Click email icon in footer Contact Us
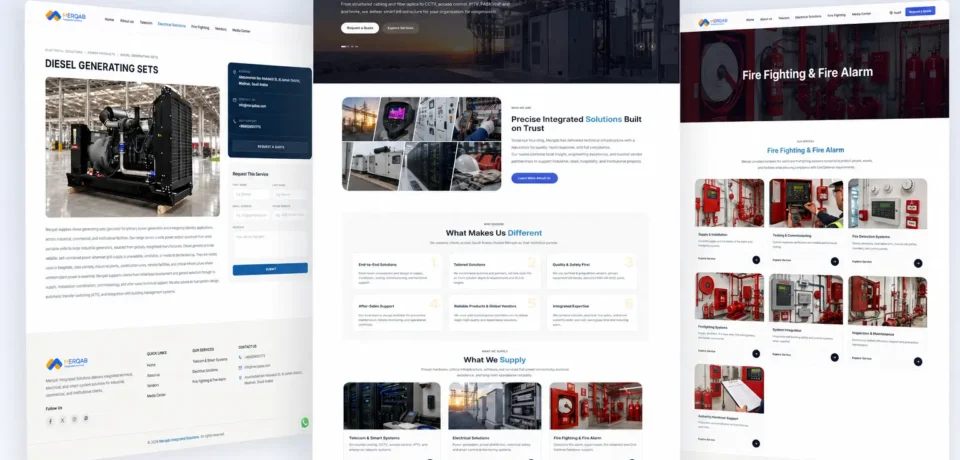This screenshot has width=960, height=460. coord(241,367)
